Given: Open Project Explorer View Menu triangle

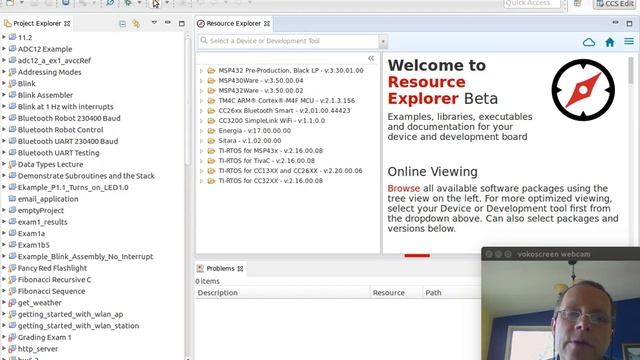Looking at the screenshot, I should tap(154, 23).
